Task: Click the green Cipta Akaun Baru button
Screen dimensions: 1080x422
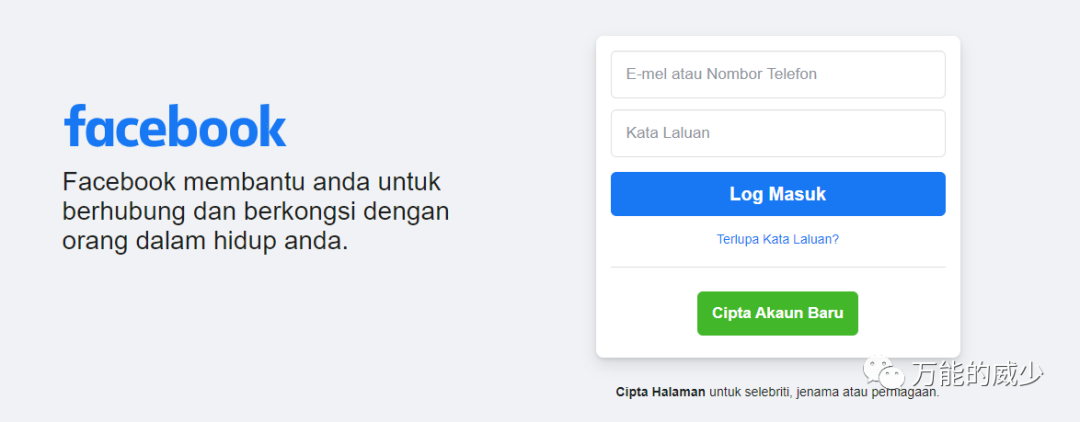Action: [778, 313]
